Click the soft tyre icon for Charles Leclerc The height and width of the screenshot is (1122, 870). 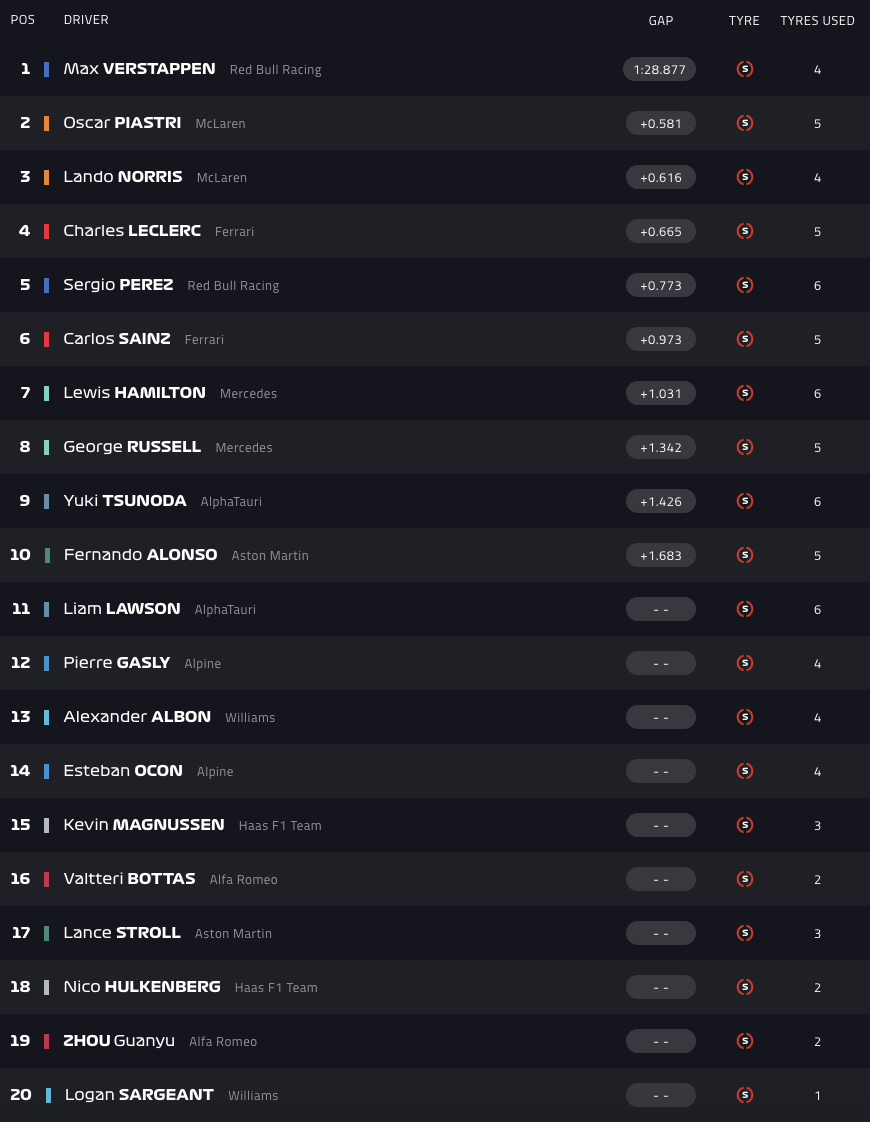coord(744,231)
